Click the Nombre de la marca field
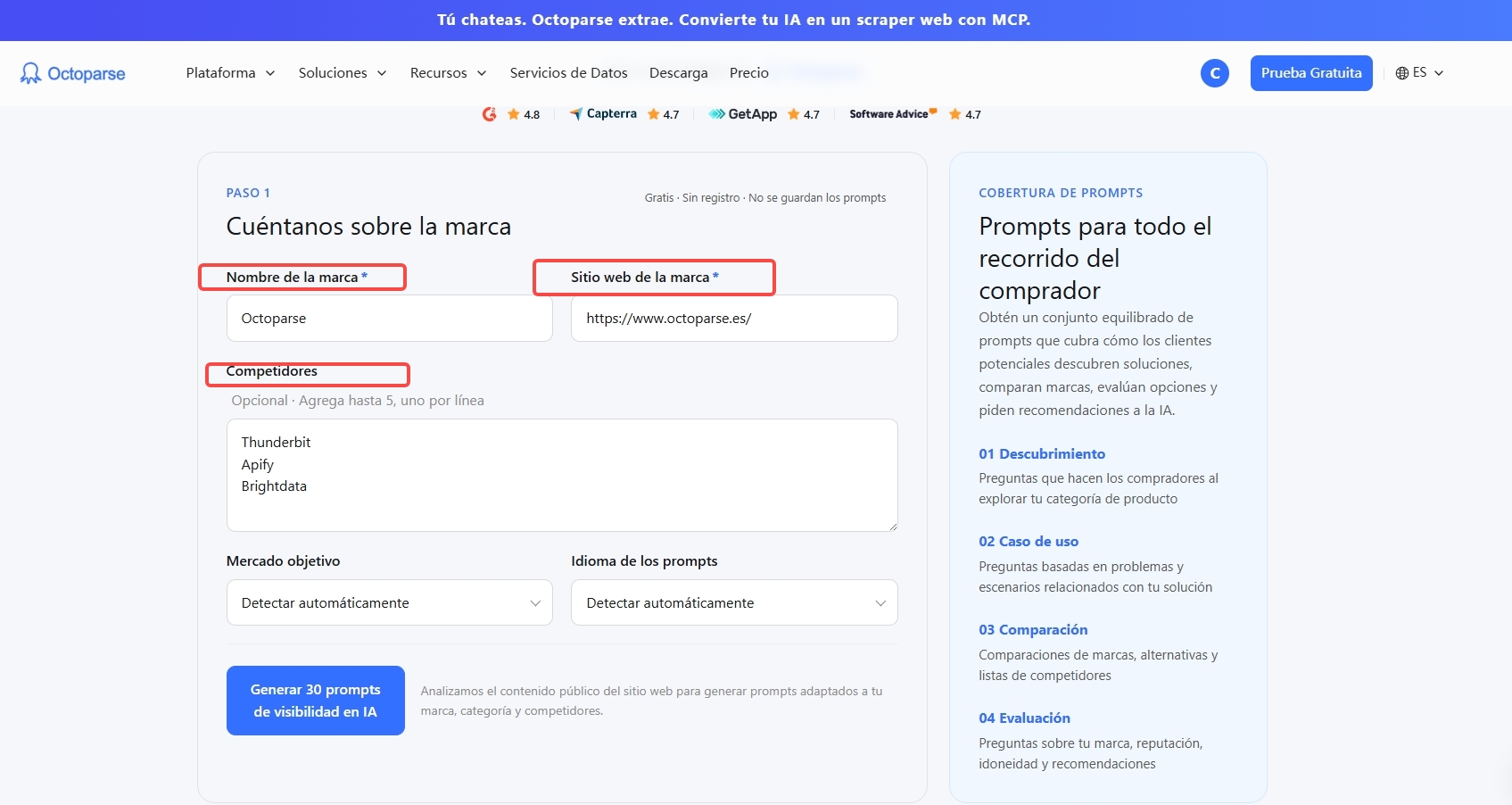The height and width of the screenshot is (805, 1512). point(390,318)
